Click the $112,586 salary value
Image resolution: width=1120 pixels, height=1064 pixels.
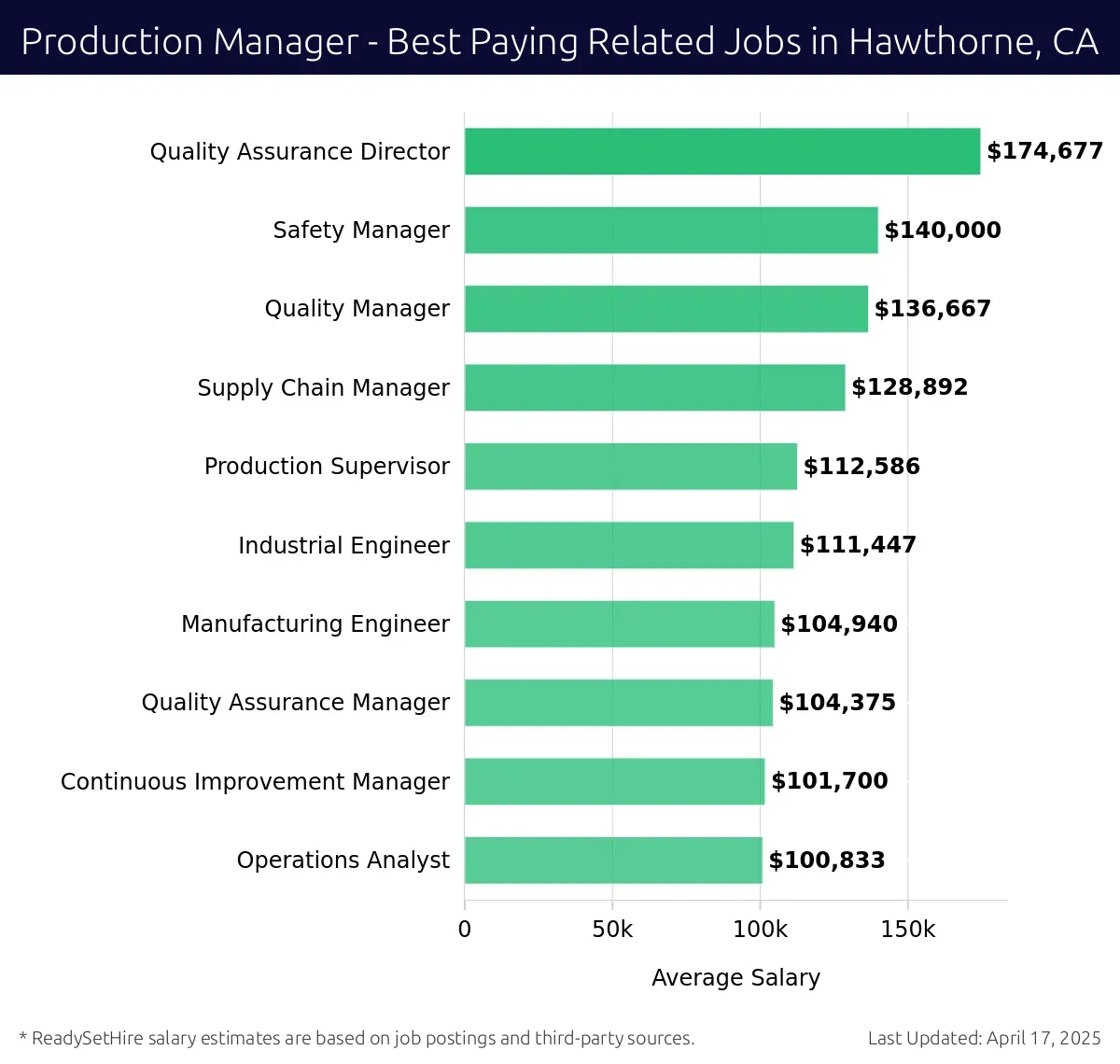click(861, 467)
